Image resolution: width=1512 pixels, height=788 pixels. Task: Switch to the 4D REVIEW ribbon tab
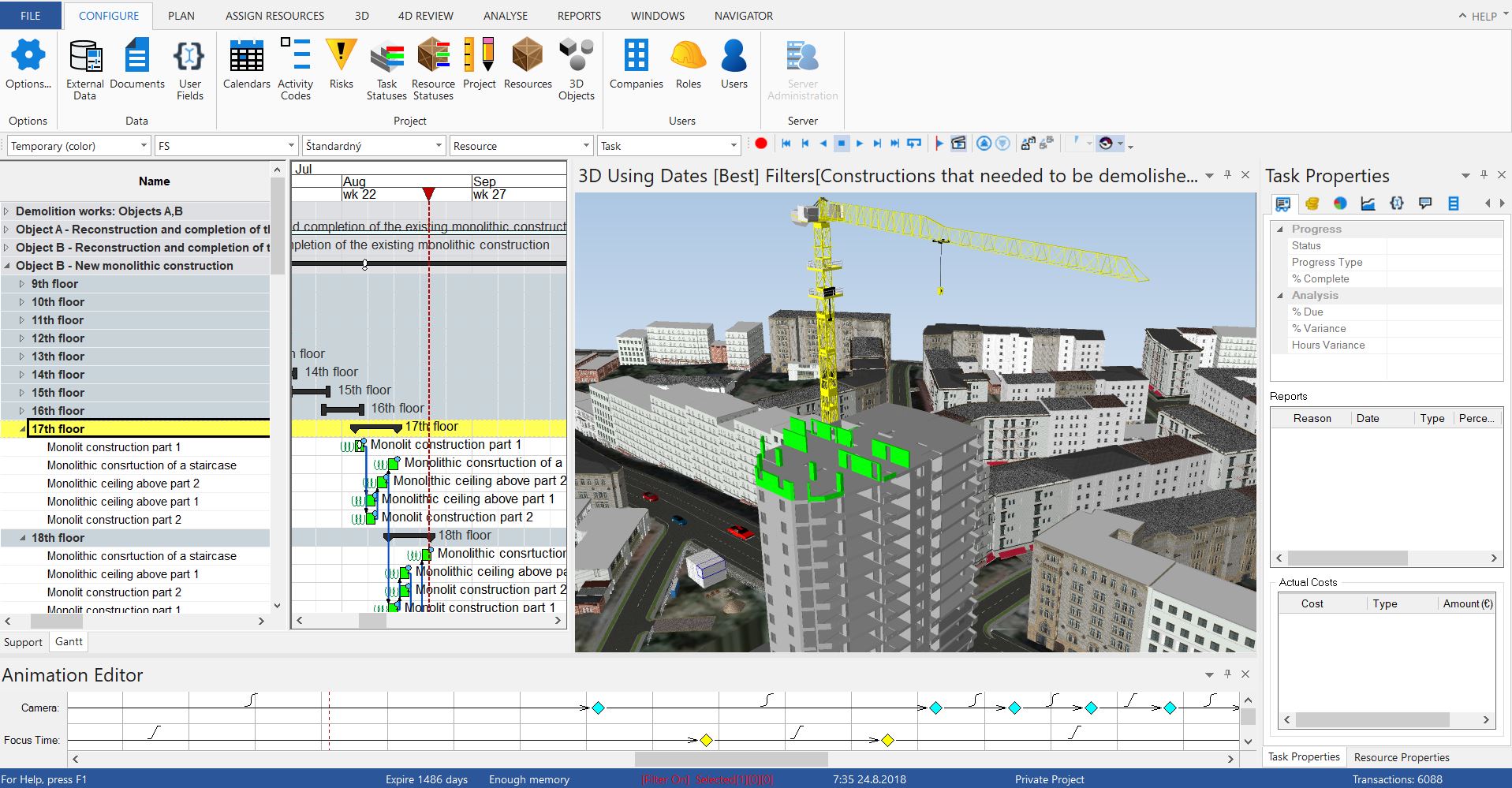point(425,16)
